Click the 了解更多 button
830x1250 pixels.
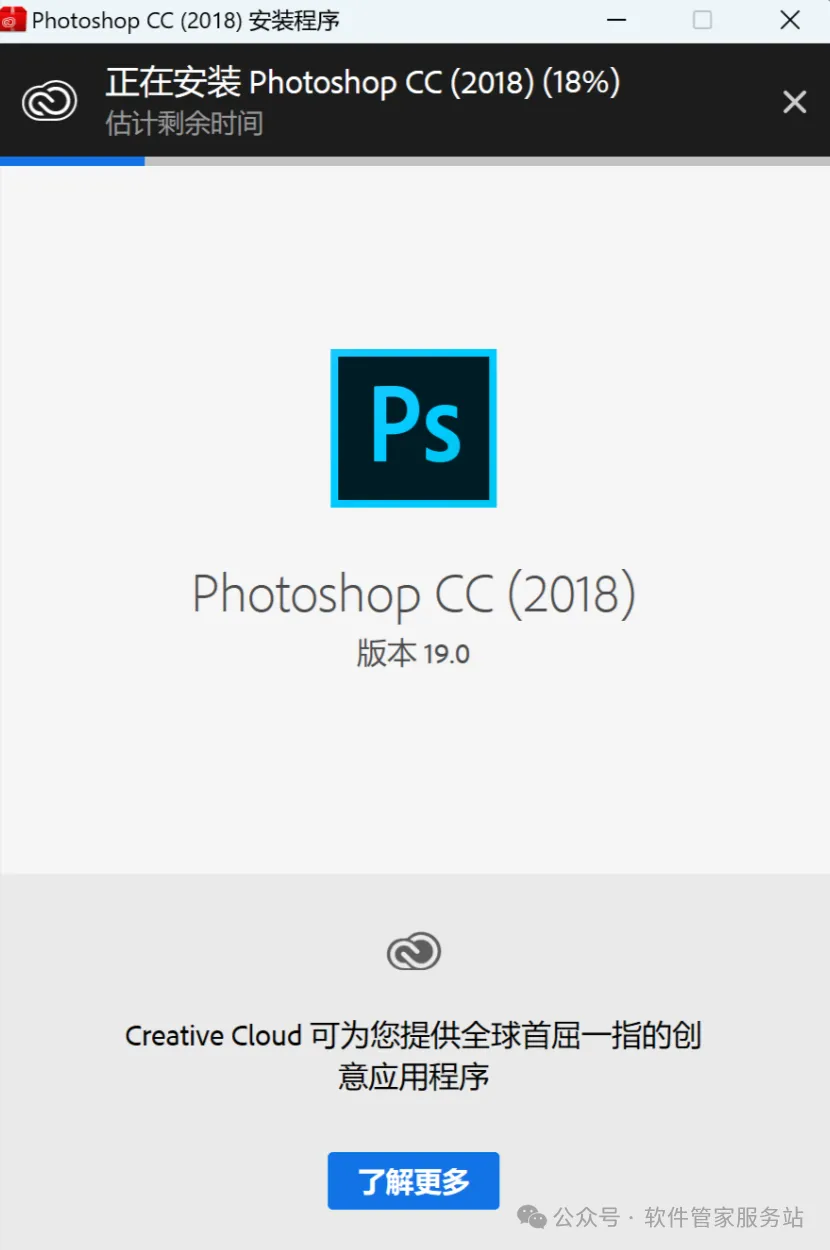(x=413, y=1181)
